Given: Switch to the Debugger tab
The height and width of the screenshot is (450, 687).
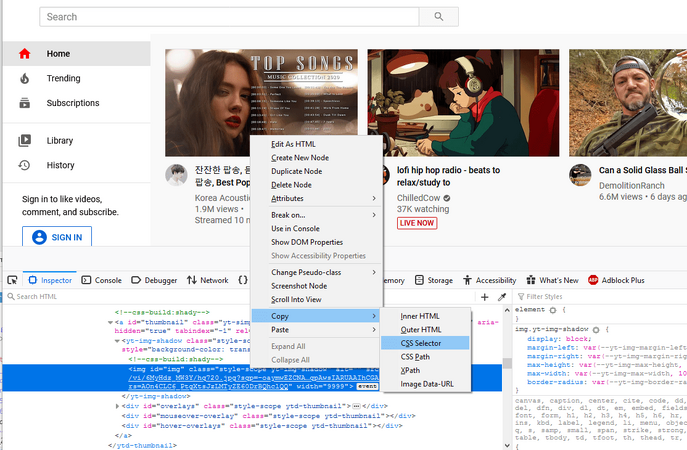Looking at the screenshot, I should click(154, 280).
